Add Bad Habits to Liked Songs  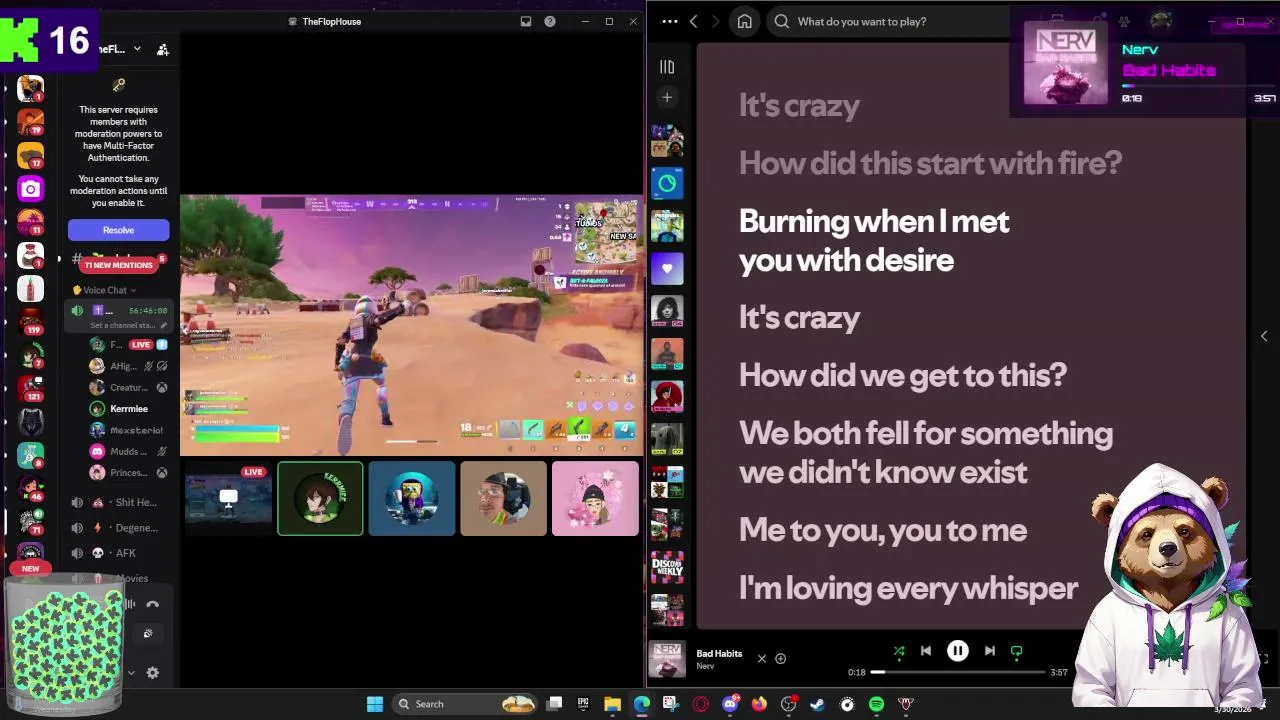[780, 659]
